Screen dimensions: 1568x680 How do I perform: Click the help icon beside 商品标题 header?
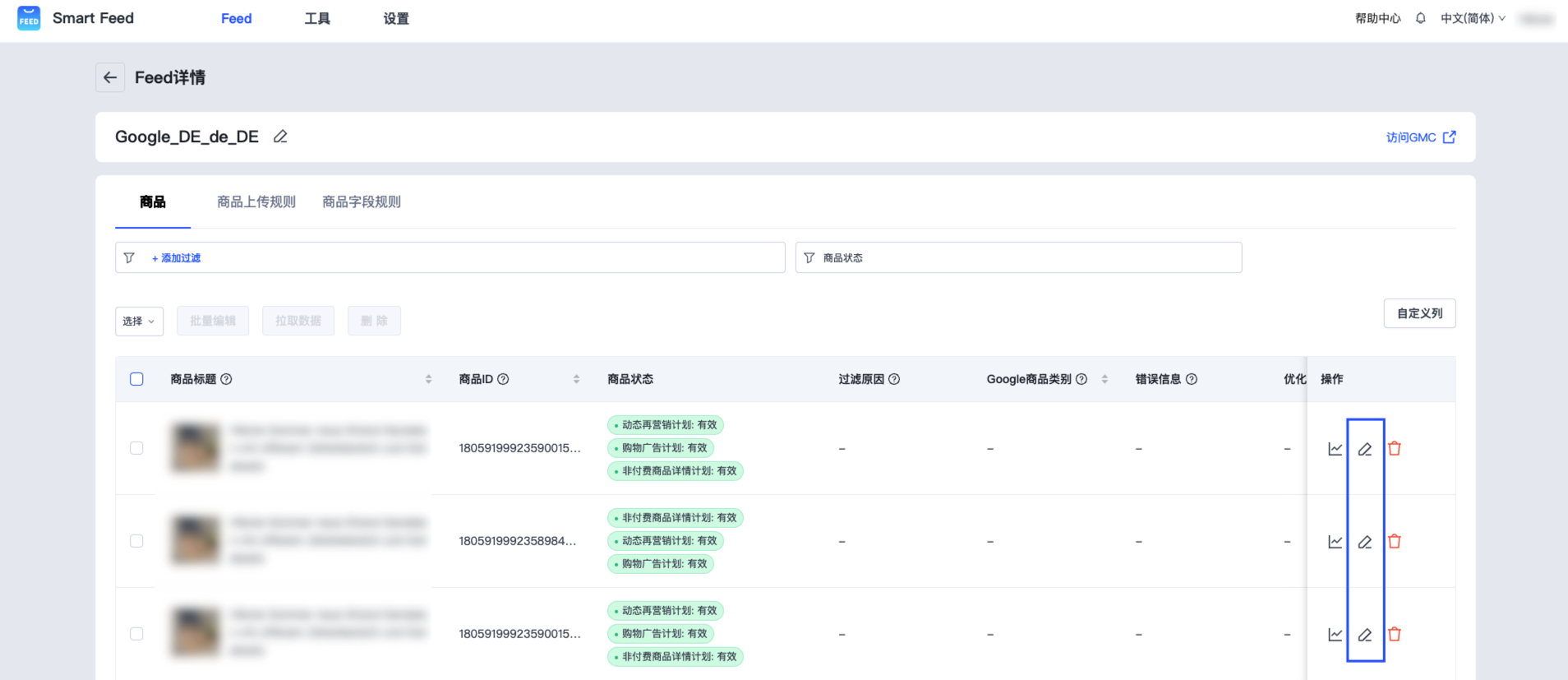[226, 379]
